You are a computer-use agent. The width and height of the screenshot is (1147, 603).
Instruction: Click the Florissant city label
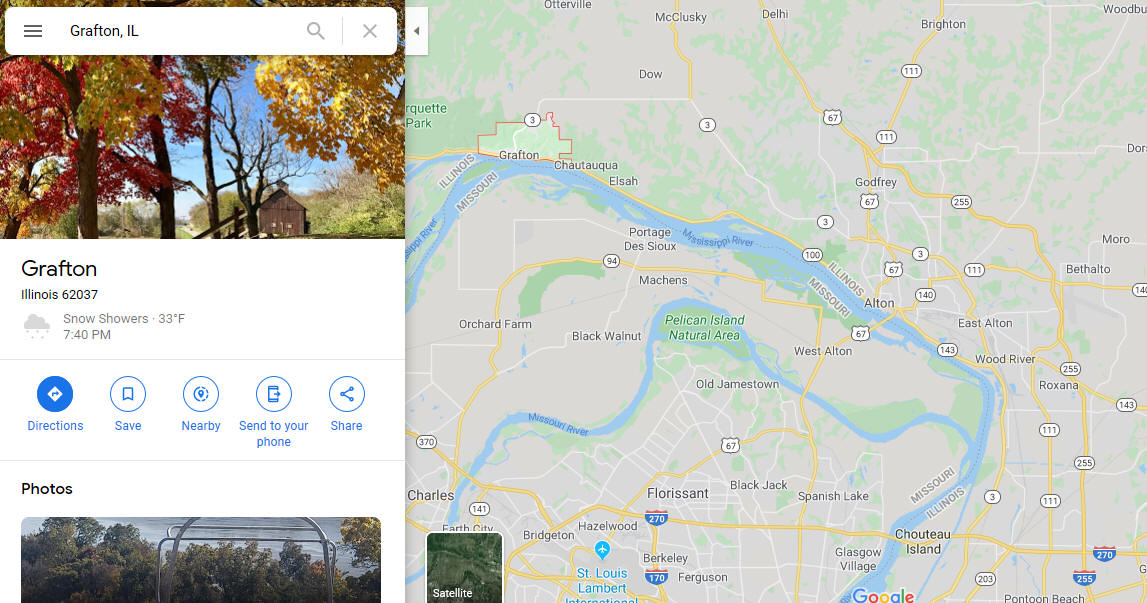coord(677,493)
